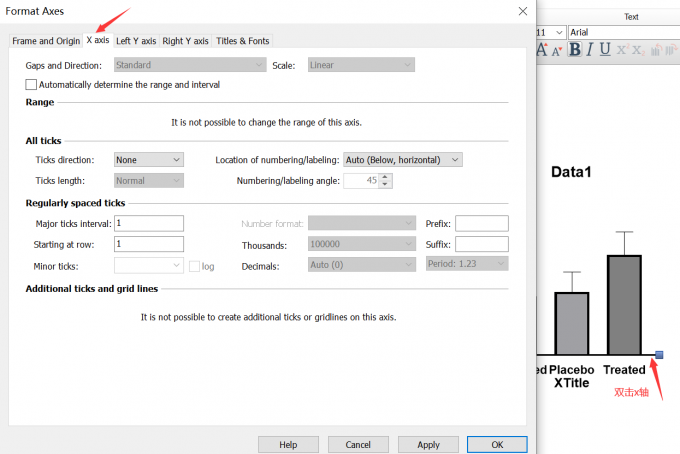
Task: Open the font size dropdown showing 11
Action: pyautogui.click(x=559, y=33)
